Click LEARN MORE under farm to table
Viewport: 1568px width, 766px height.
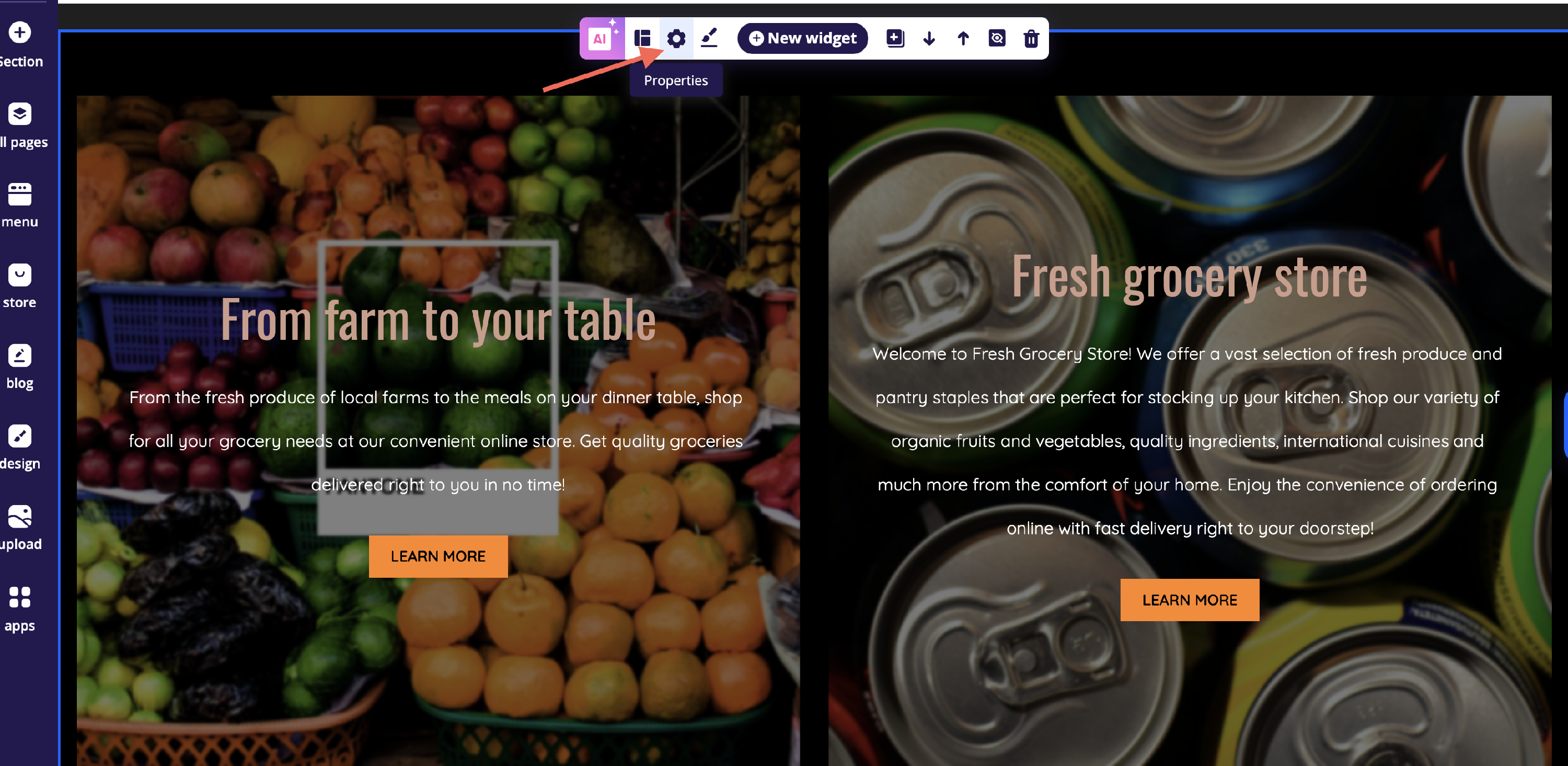coord(439,556)
